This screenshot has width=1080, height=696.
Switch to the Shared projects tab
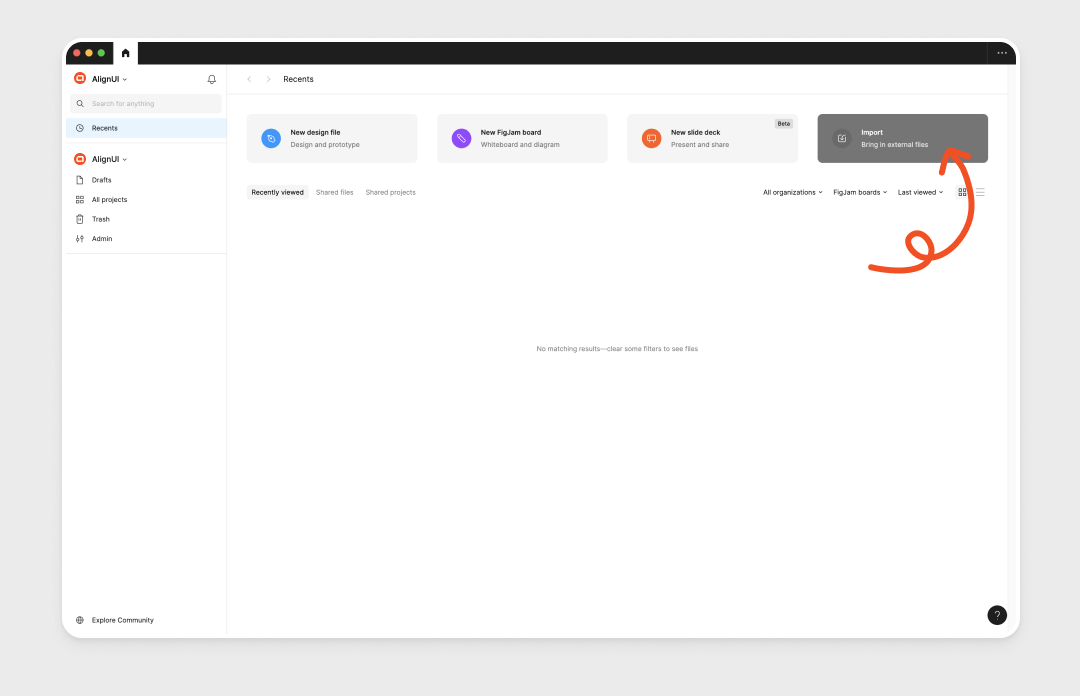[x=390, y=192]
